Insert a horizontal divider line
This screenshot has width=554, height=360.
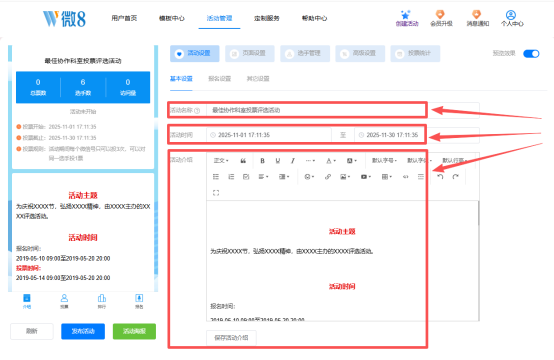[x=421, y=177]
